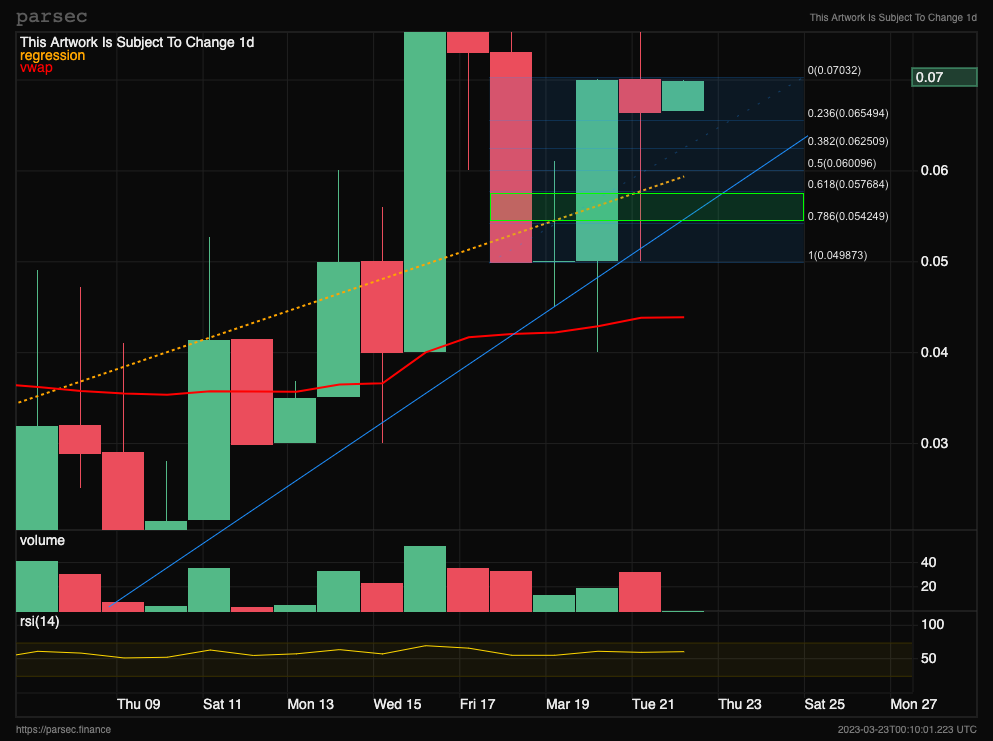Click the Fri 17 date label
Screen dimensions: 993x741
478,704
